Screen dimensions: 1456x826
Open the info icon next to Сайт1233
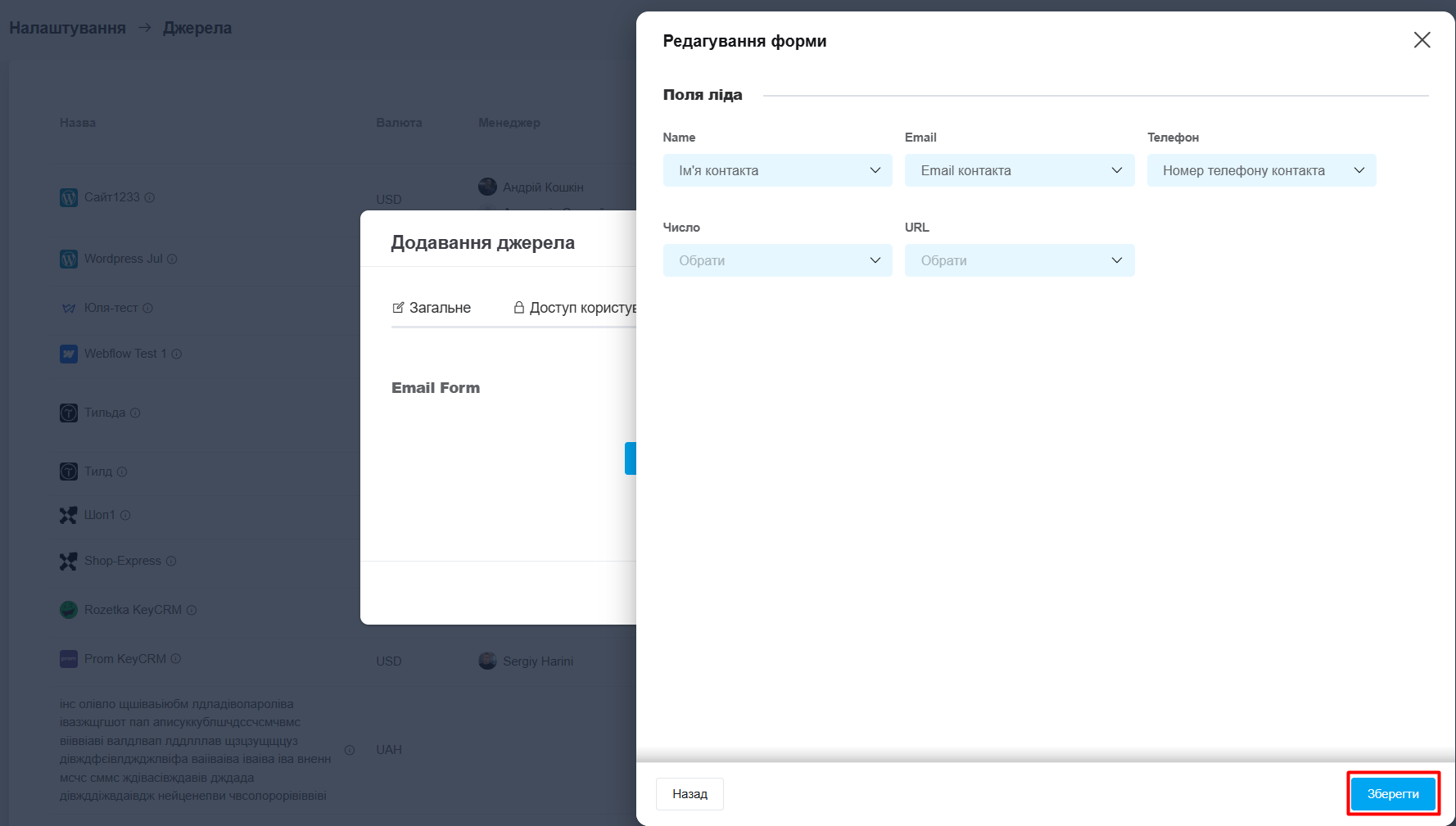150,197
